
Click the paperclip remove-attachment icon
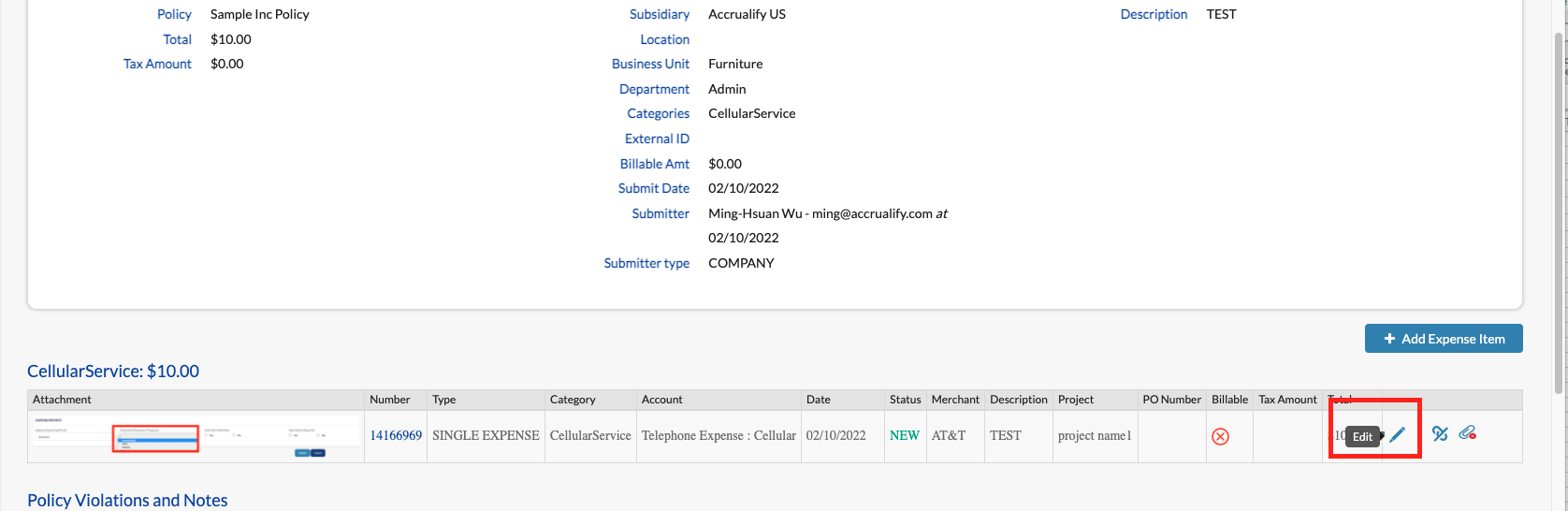(x=1467, y=432)
